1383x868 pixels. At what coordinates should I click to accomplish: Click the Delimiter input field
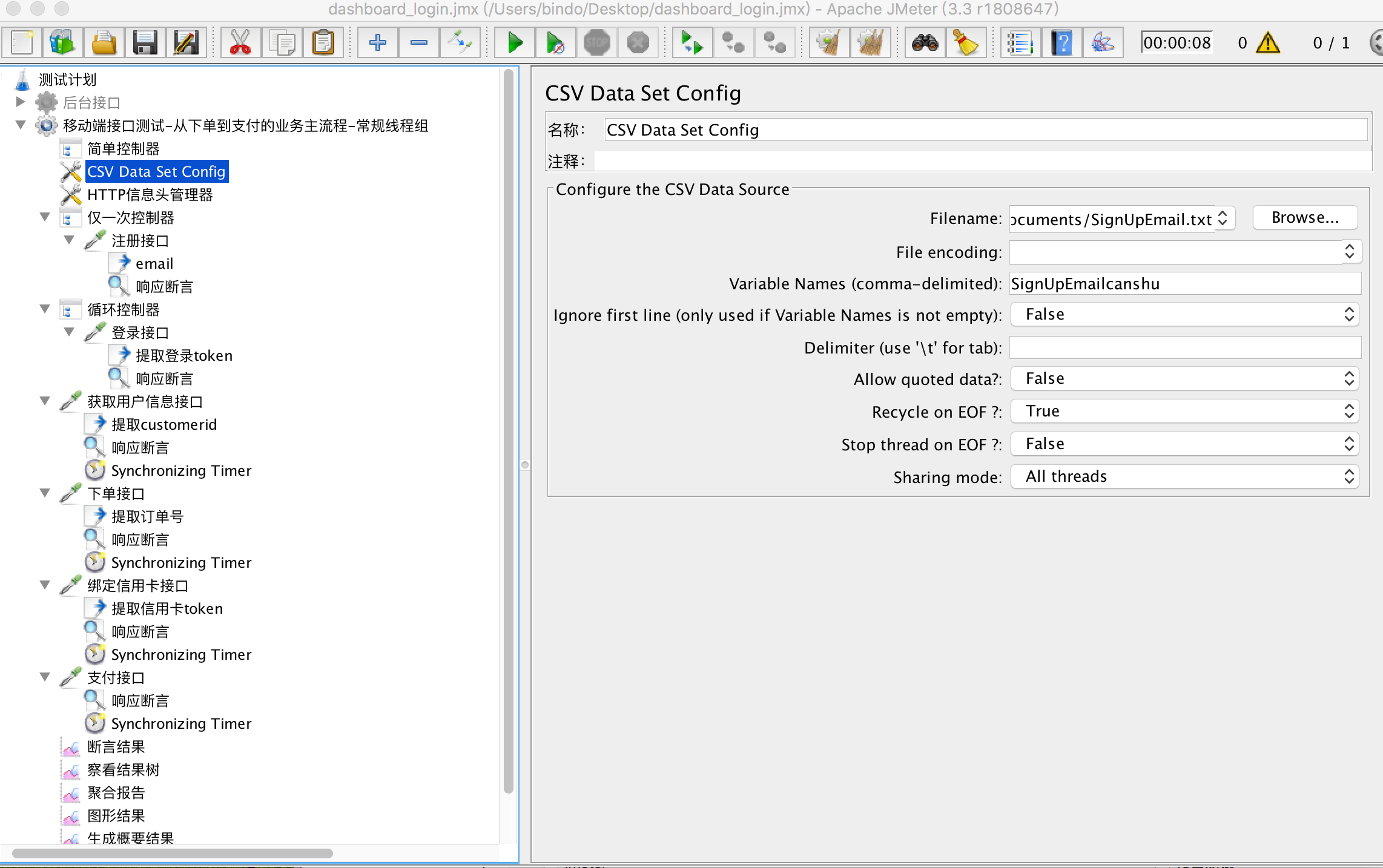click(1186, 347)
